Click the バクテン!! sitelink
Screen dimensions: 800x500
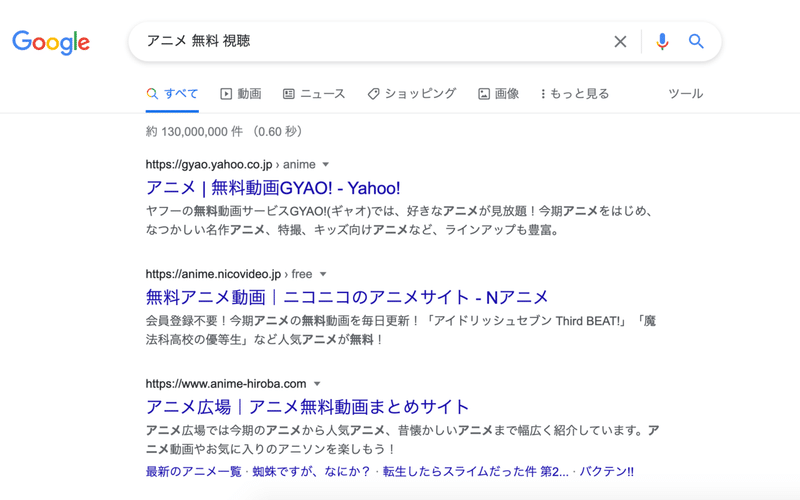[607, 471]
